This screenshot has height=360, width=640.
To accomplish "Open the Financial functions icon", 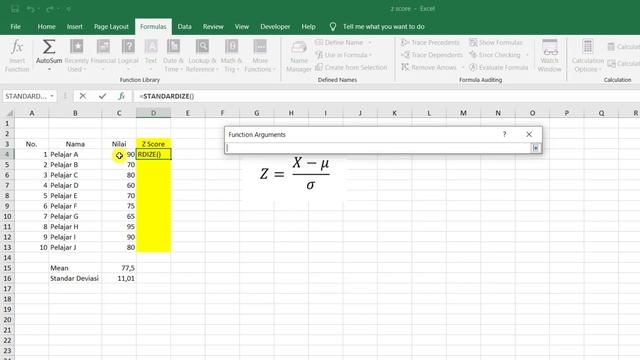I will pos(103,47).
